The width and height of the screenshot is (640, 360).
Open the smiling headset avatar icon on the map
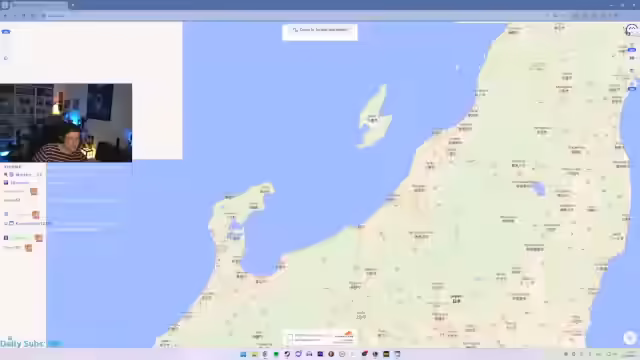tap(631, 29)
